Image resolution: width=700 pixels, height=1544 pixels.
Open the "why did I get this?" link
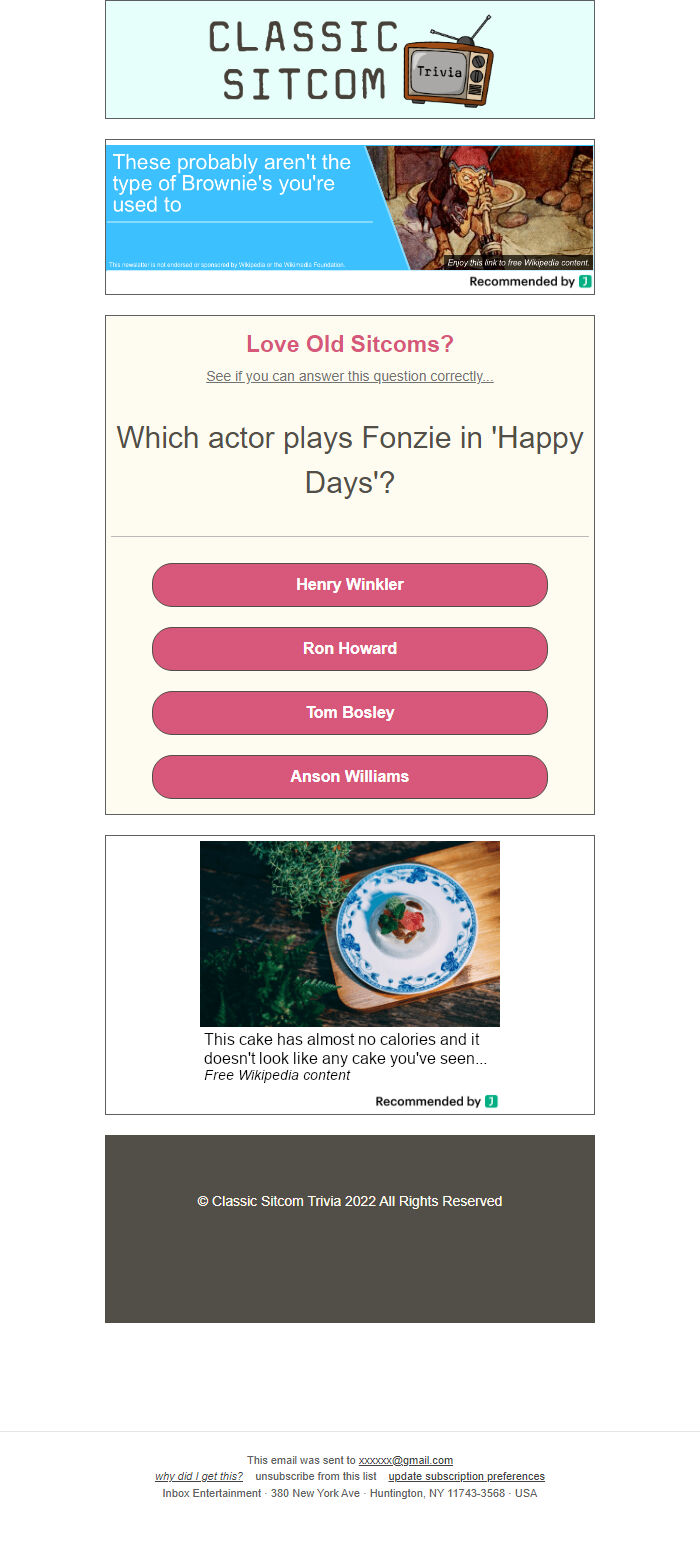198,1477
